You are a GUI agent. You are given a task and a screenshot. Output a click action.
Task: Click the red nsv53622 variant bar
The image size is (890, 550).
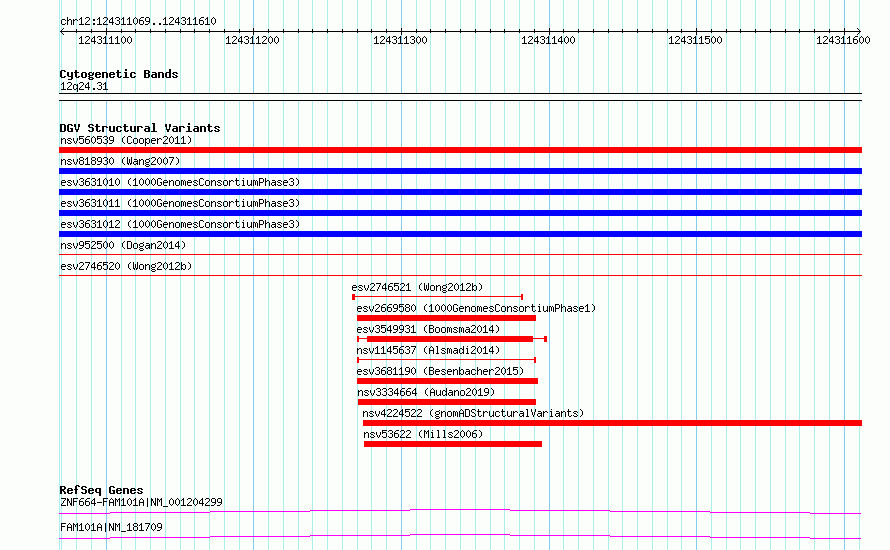(x=453, y=444)
